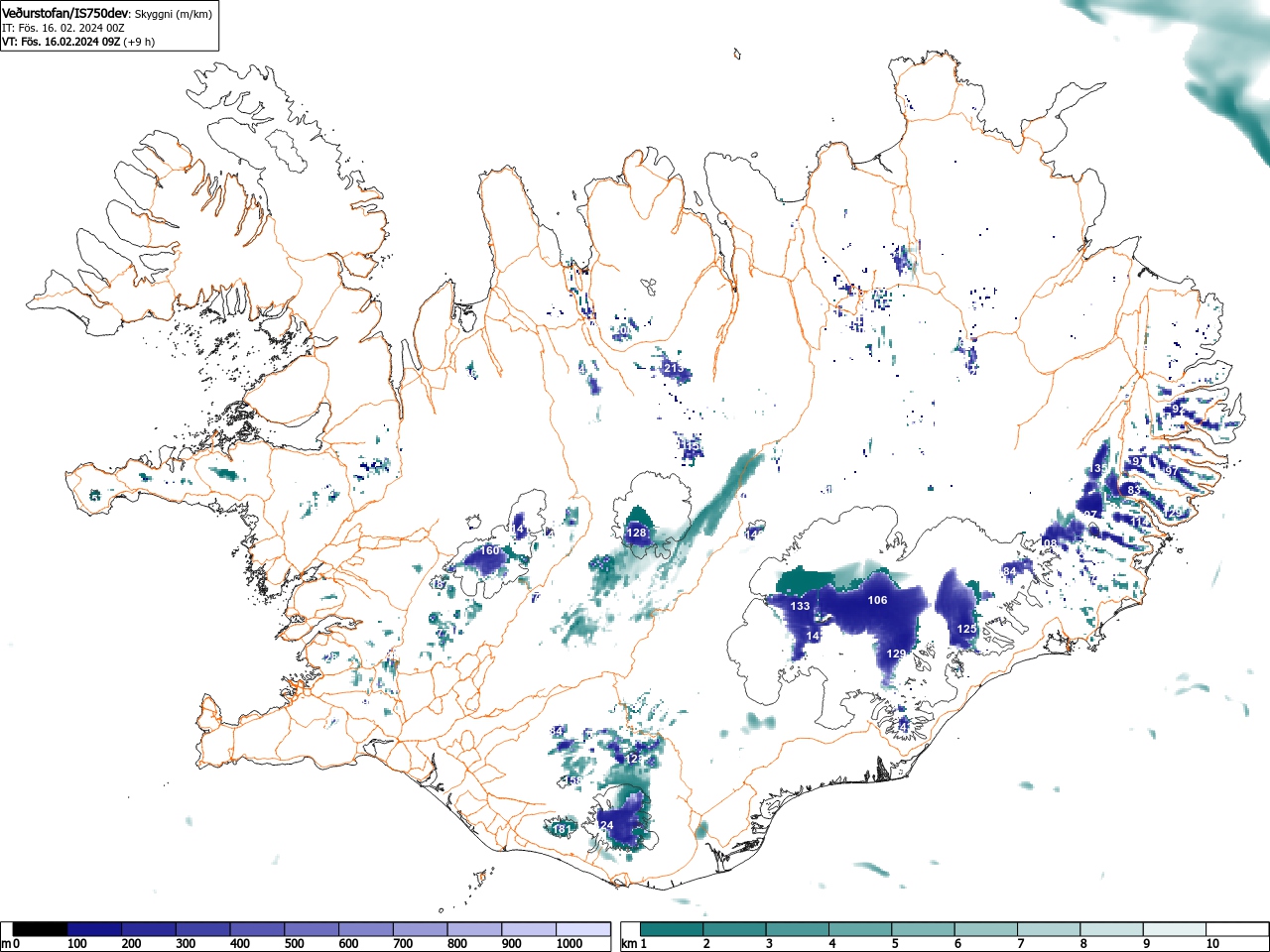Viewport: 1270px width, 952px height.
Task: Click the 'Skyggni (m/km)' parameter label
Action: point(173,14)
